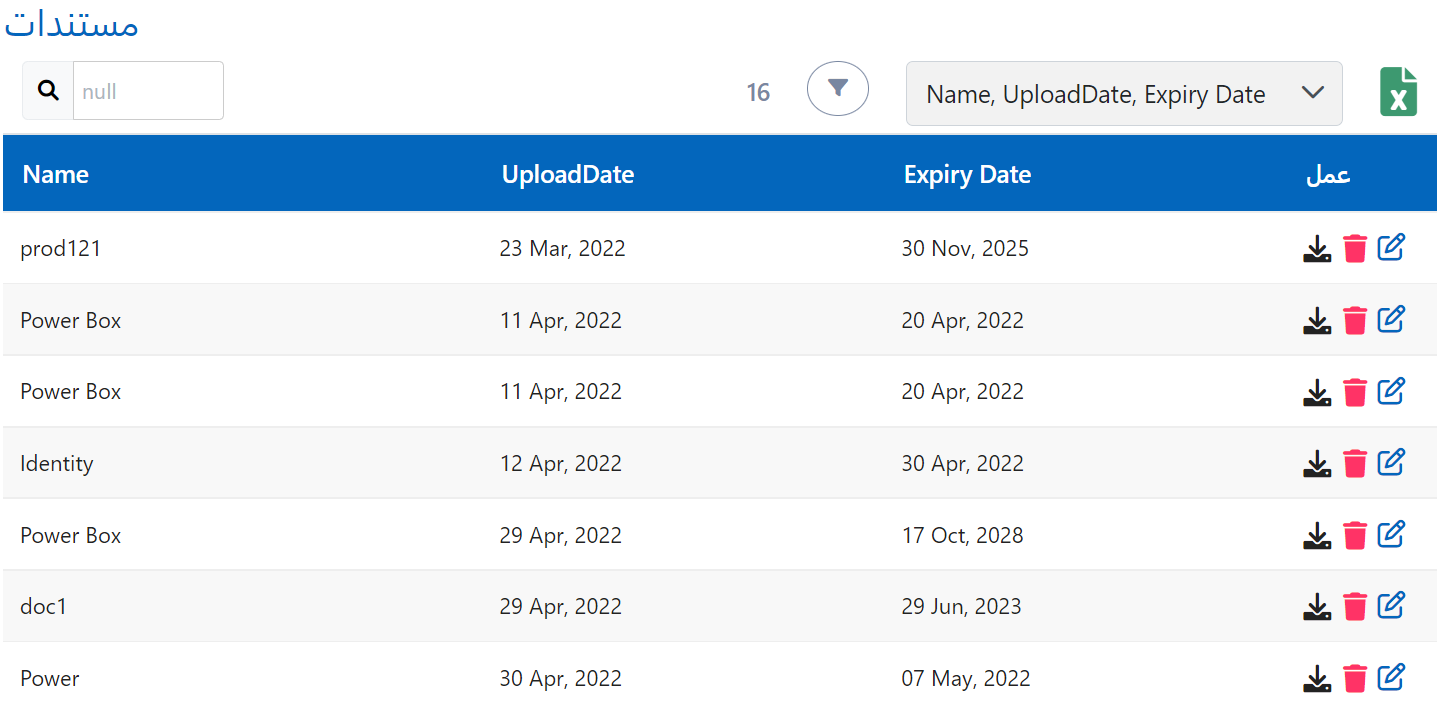Edit the doc1 document entry
1440x710 pixels.
click(x=1391, y=606)
